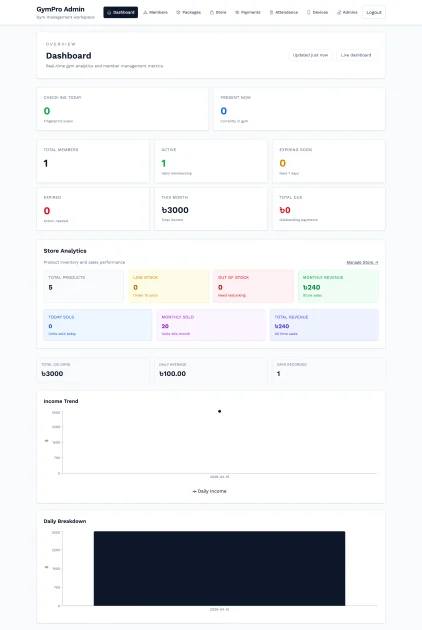Click the Today Sold card
Image resolution: width=422 pixels, height=630 pixels.
point(98,325)
